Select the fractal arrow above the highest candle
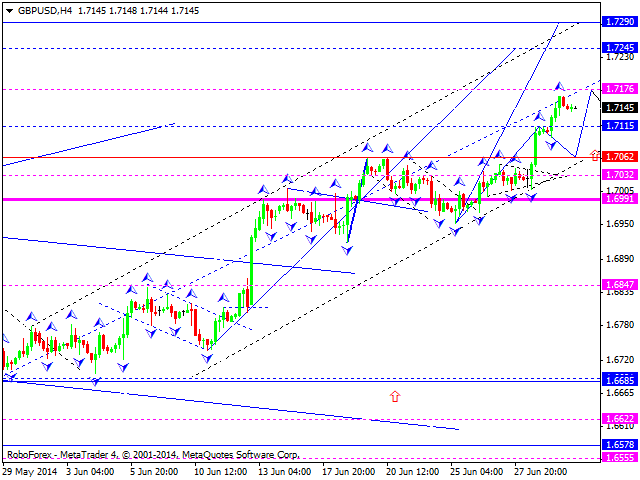The image size is (640, 480). click(x=560, y=86)
